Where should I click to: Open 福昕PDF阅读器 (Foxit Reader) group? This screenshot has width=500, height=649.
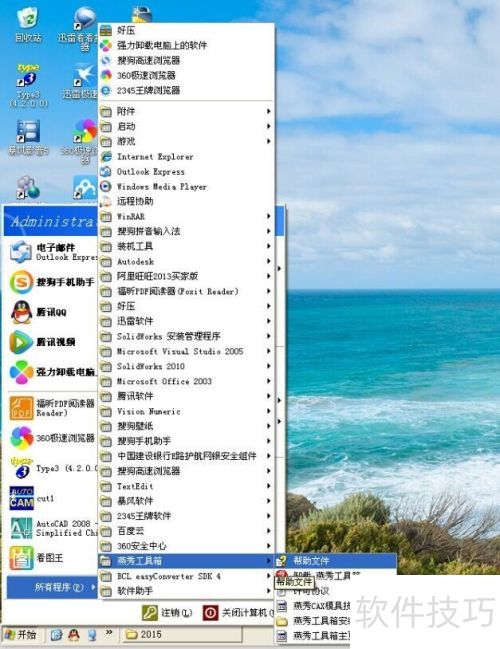187,291
